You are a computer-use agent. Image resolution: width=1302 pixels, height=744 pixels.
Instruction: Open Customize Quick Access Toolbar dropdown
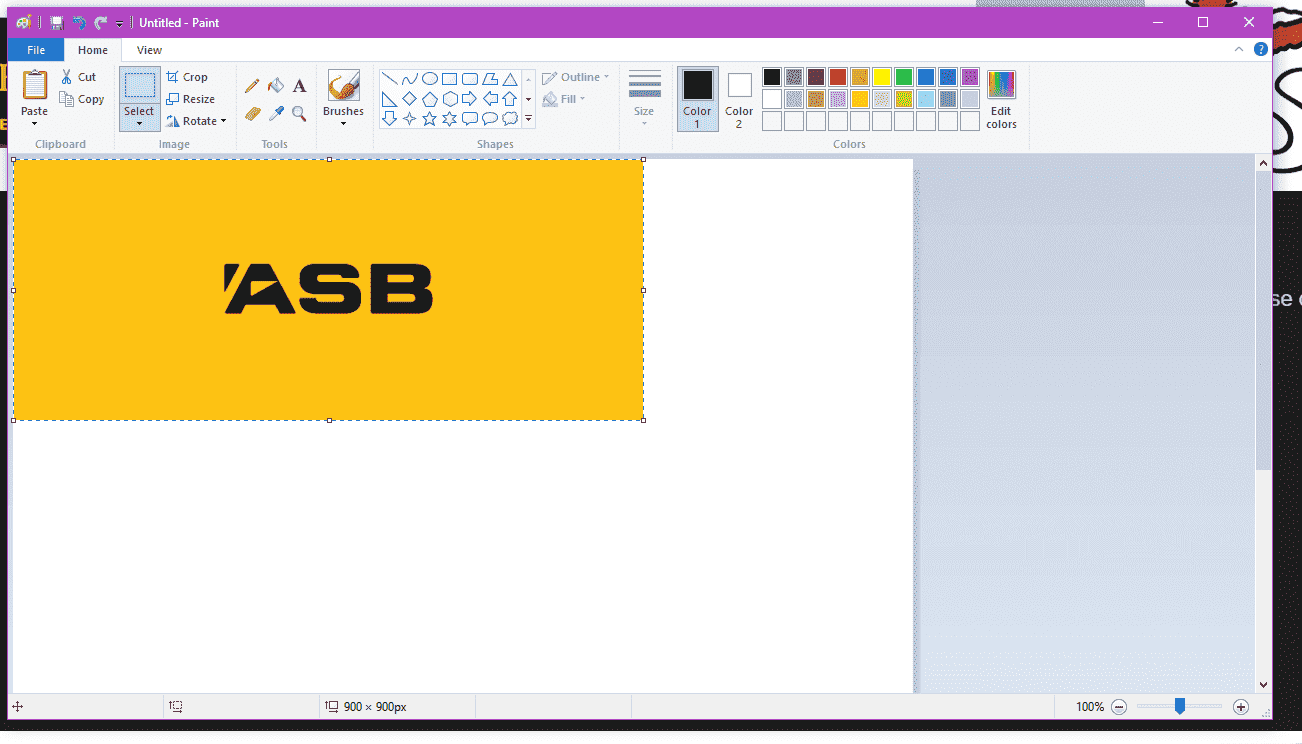(119, 23)
